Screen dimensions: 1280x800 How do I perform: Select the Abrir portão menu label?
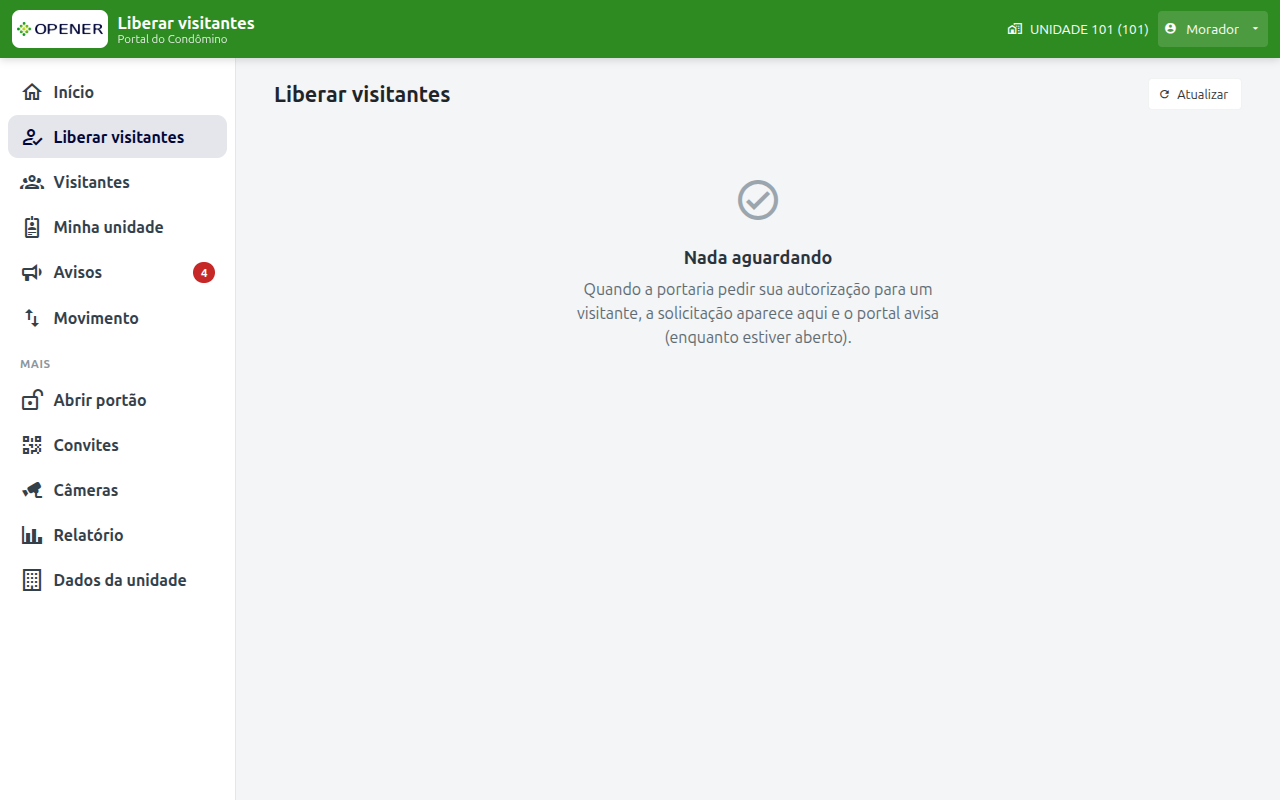coord(100,400)
